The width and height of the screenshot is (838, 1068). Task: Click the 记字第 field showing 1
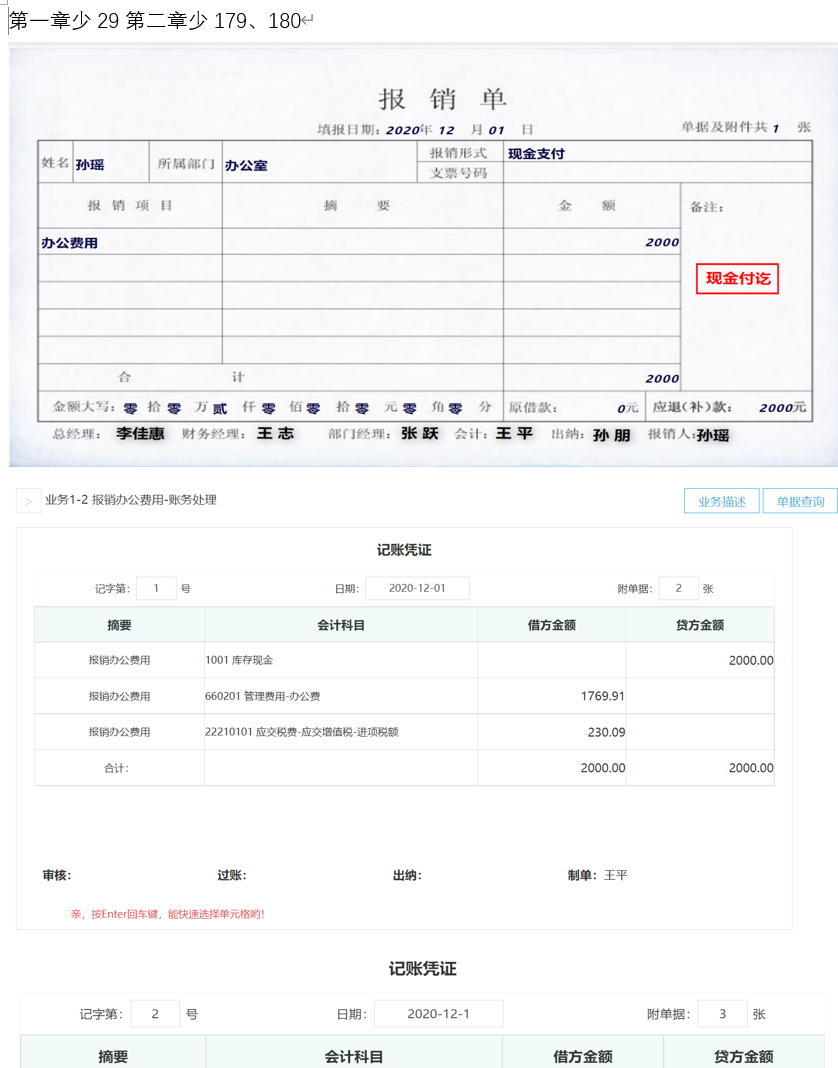156,589
